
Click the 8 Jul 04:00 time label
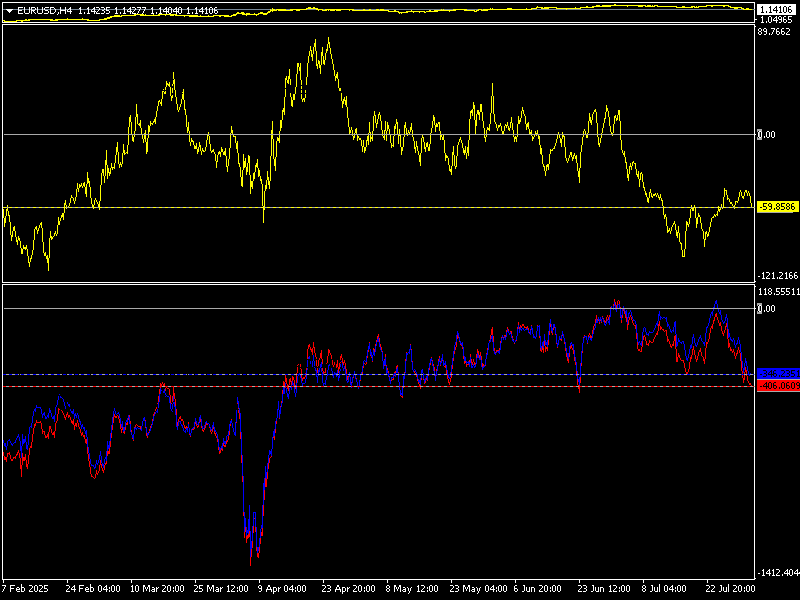tap(664, 589)
